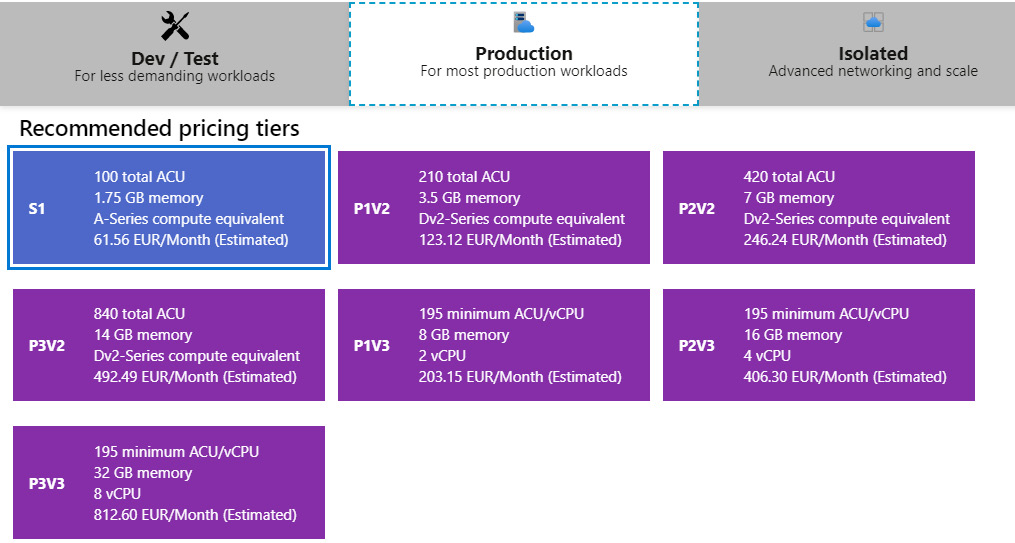Choose the P1V2 pricing tier
The image size is (1015, 543).
[x=494, y=208]
